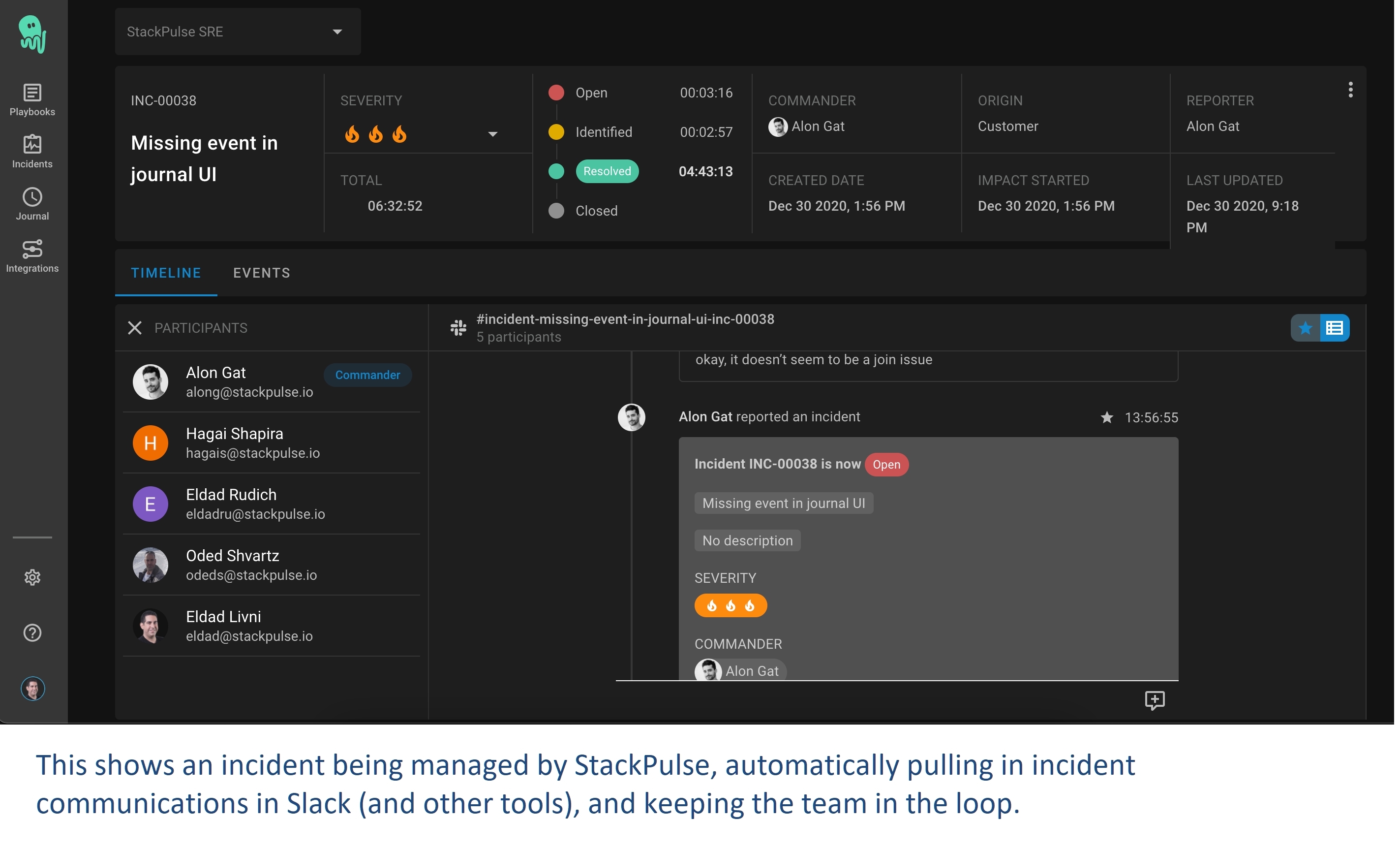Click the '5 participants' label

coord(519,337)
